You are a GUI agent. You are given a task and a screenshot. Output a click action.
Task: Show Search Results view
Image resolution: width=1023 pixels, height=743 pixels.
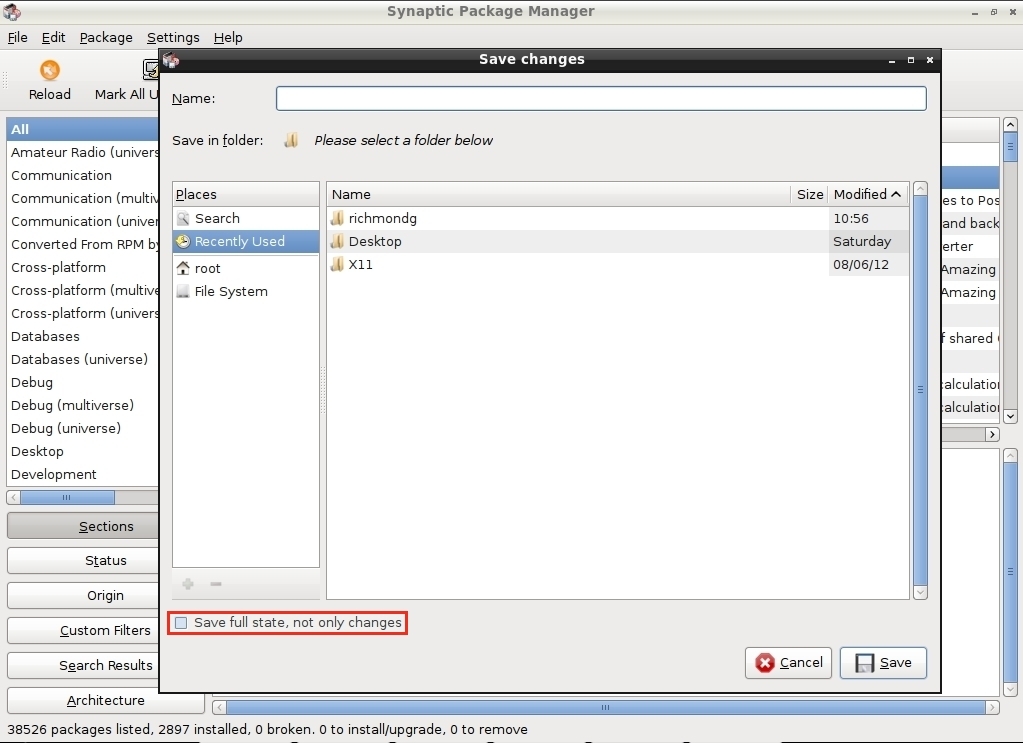tap(83, 665)
